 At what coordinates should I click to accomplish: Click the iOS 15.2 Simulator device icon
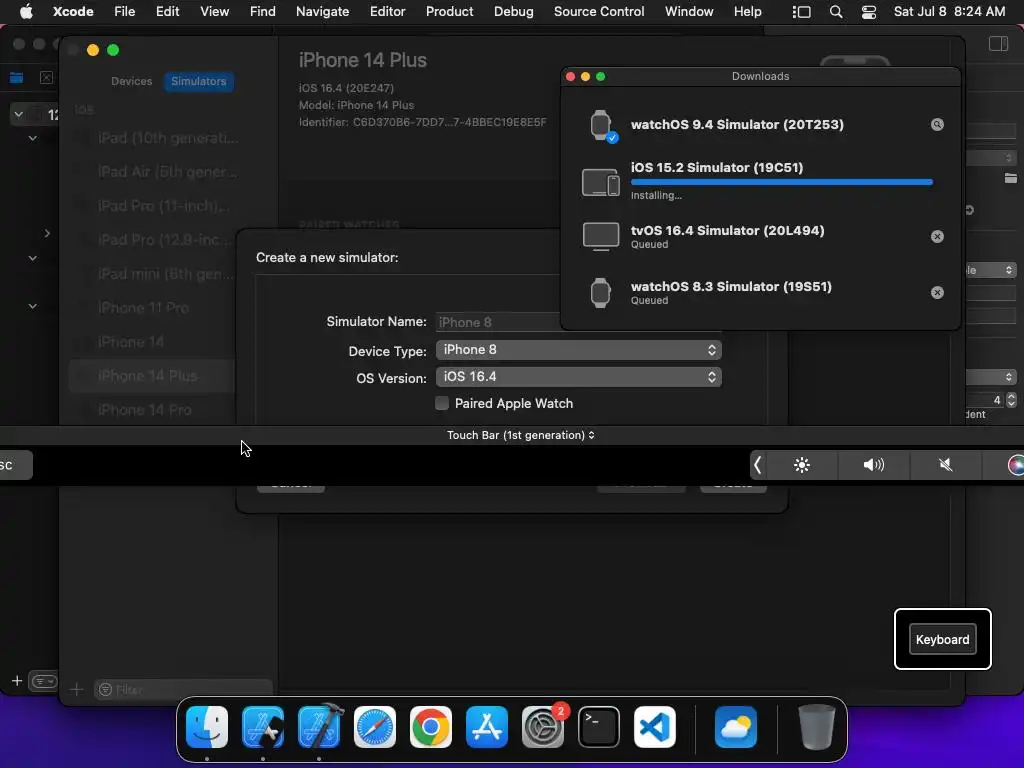tap(601, 182)
